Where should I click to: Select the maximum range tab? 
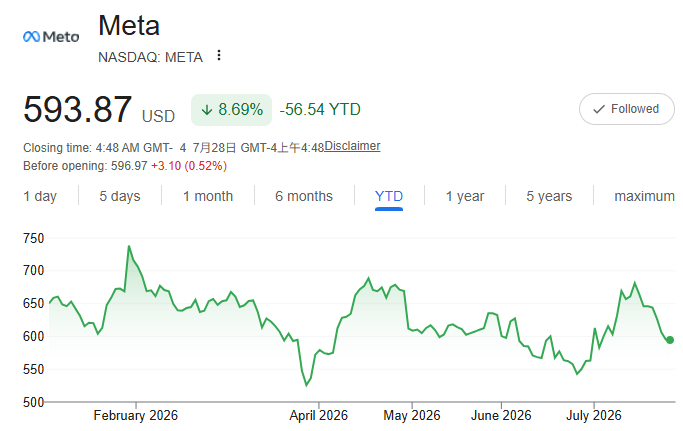[644, 196]
